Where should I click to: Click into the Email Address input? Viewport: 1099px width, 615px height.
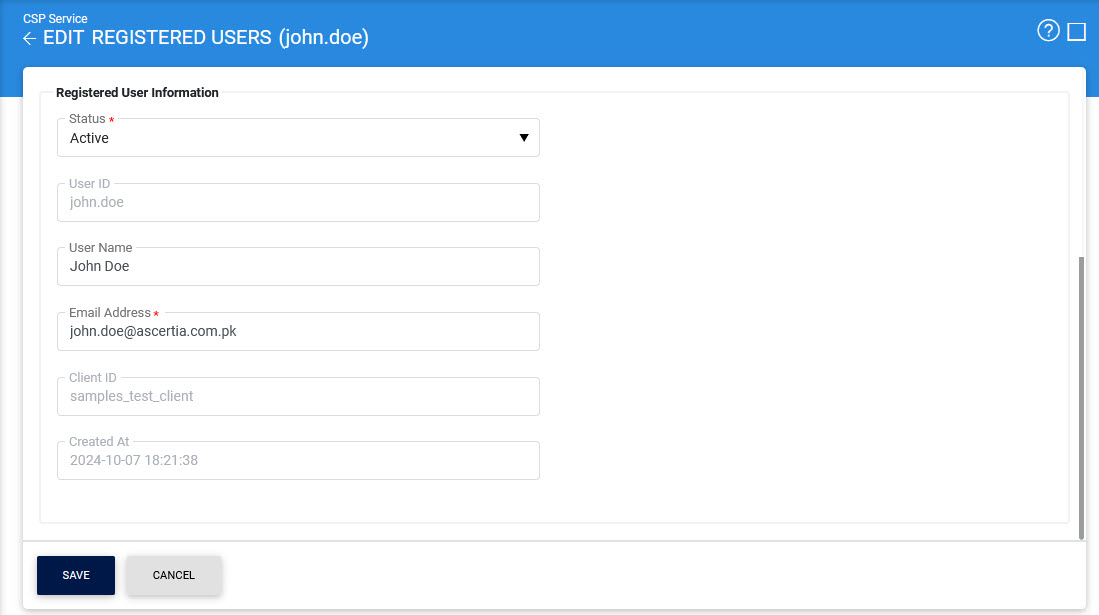click(298, 332)
